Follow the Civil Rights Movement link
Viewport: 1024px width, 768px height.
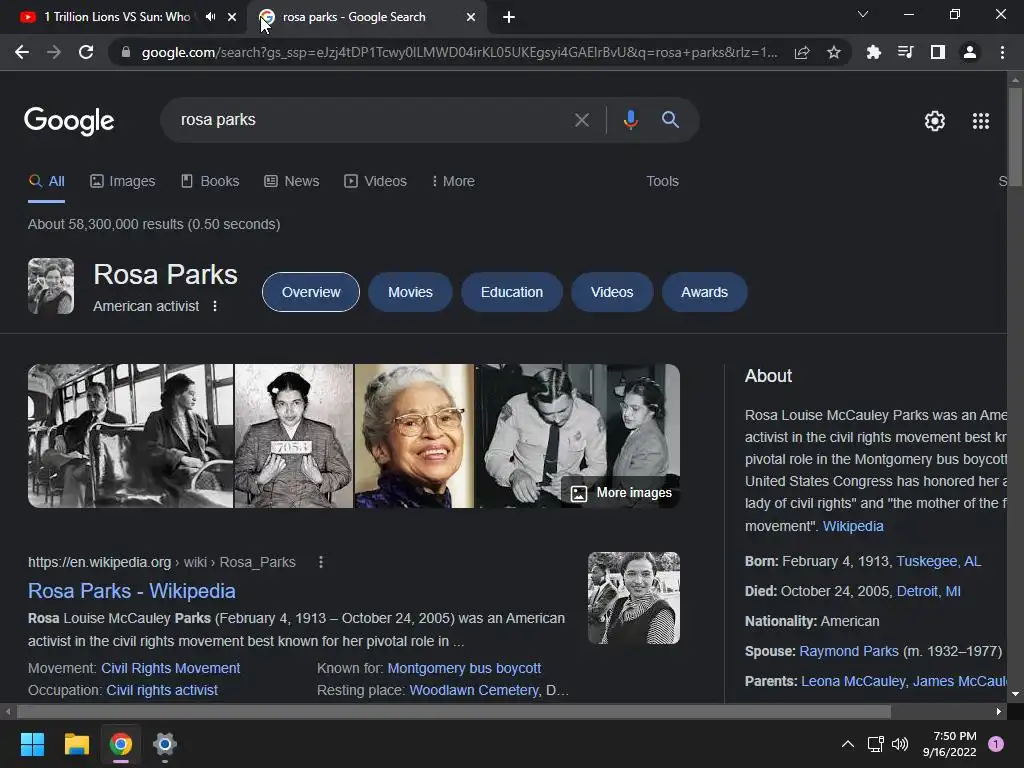170,668
